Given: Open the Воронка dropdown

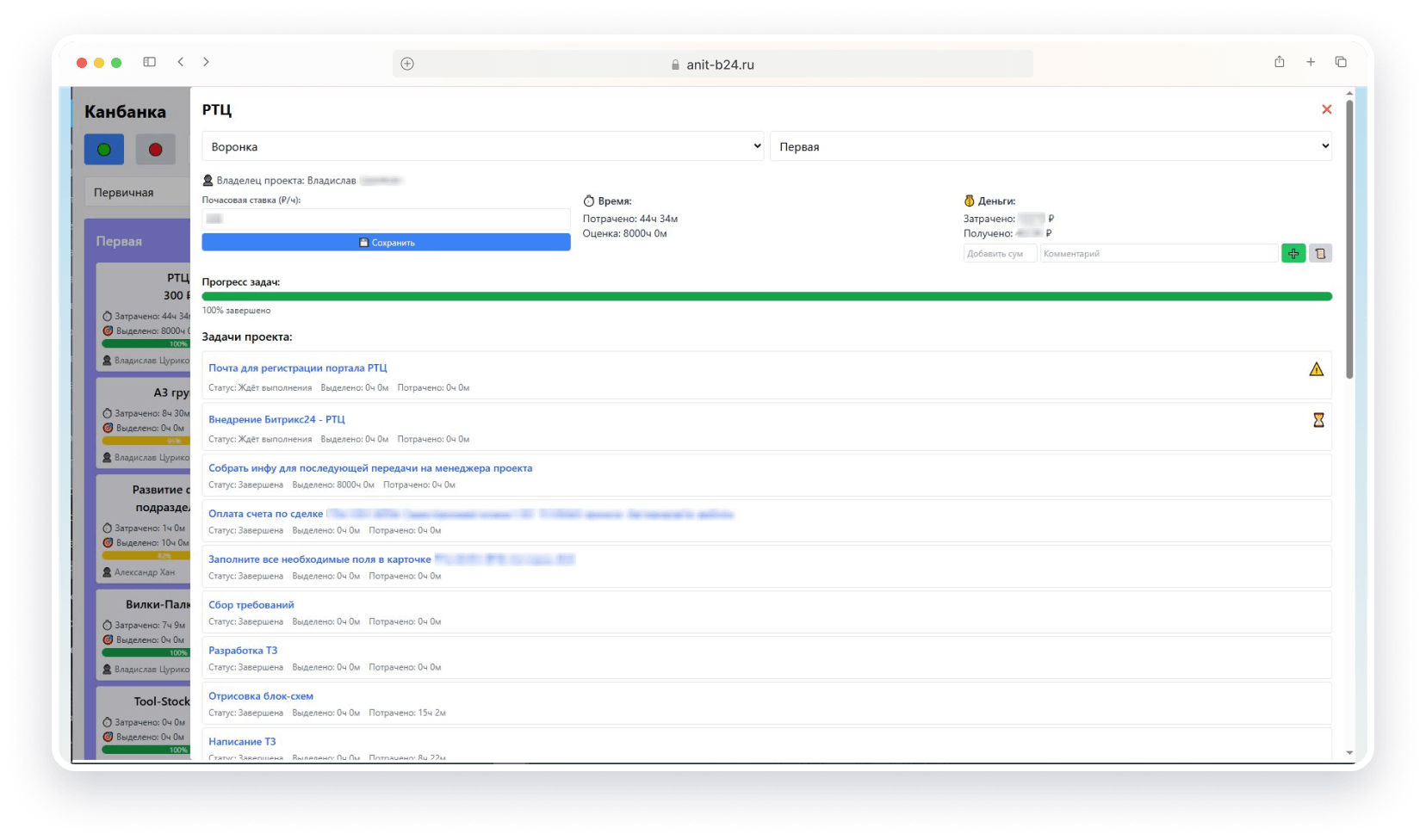Looking at the screenshot, I should tap(483, 146).
